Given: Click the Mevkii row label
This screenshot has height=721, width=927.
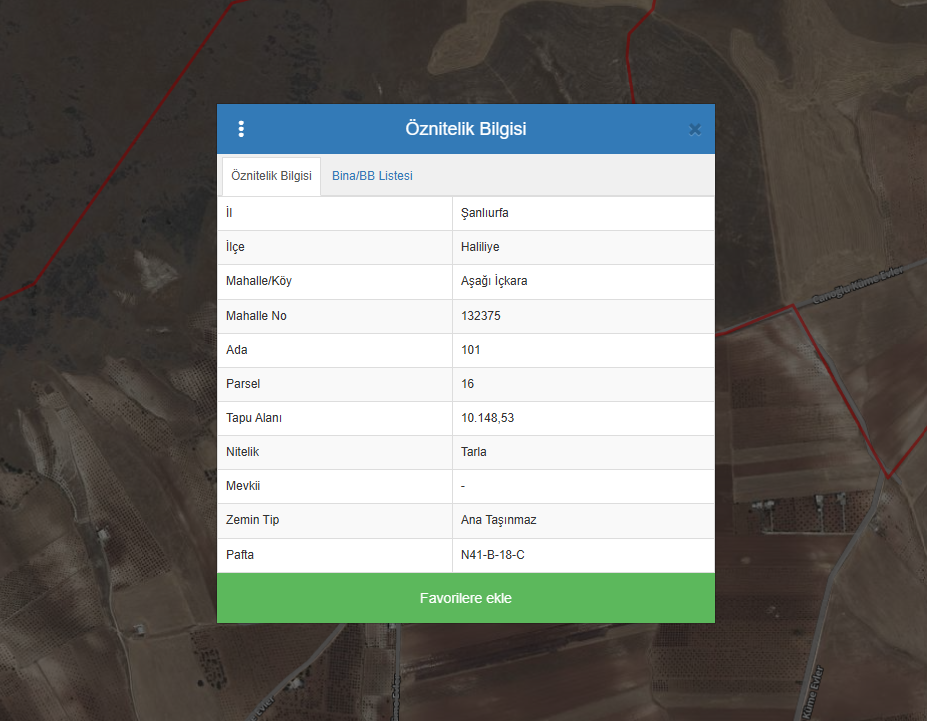Looking at the screenshot, I should (243, 486).
